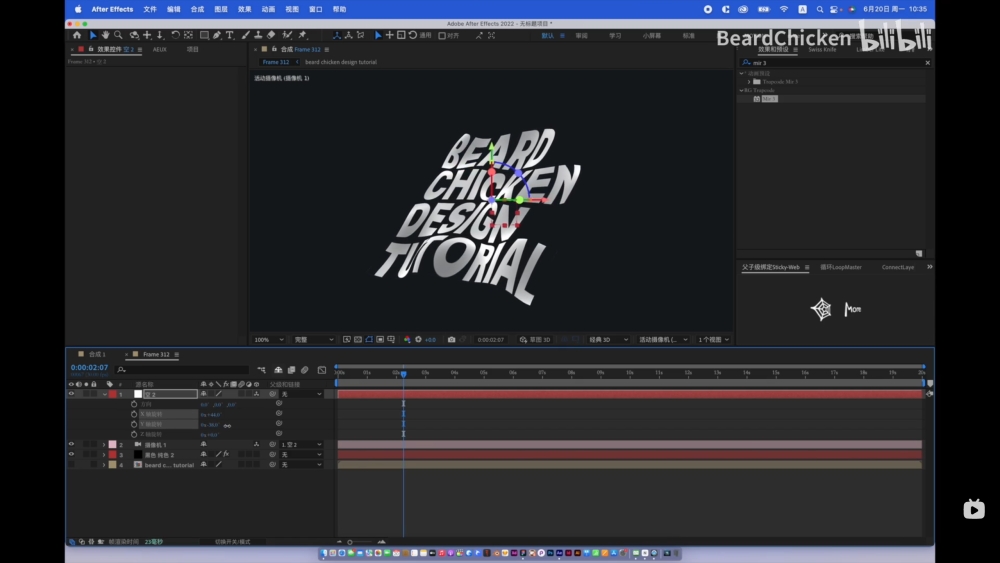This screenshot has height=563, width=1000.
Task: Select the Brush tool
Action: [x=246, y=36]
